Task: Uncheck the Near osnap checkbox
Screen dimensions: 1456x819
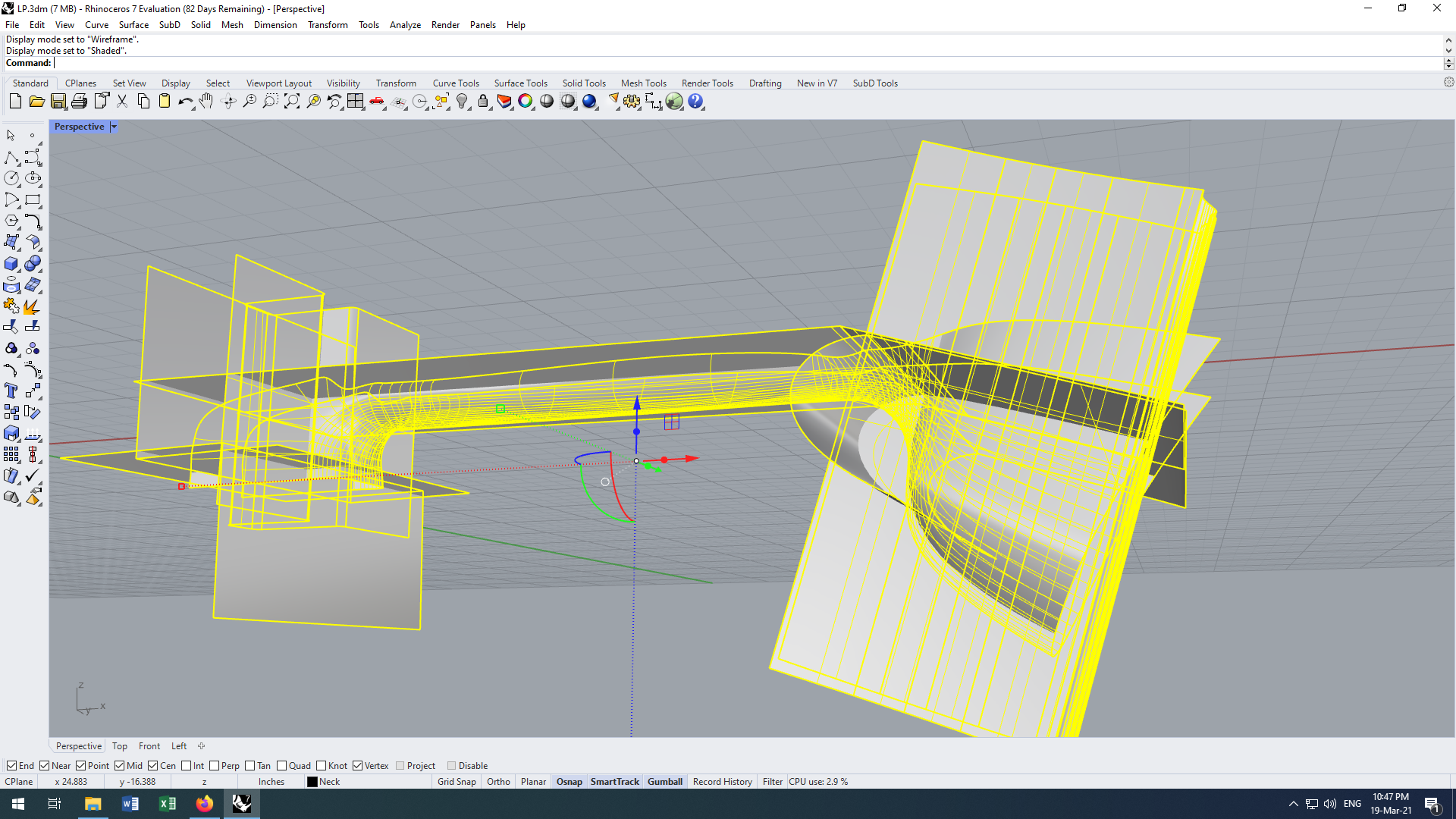Action: point(45,766)
